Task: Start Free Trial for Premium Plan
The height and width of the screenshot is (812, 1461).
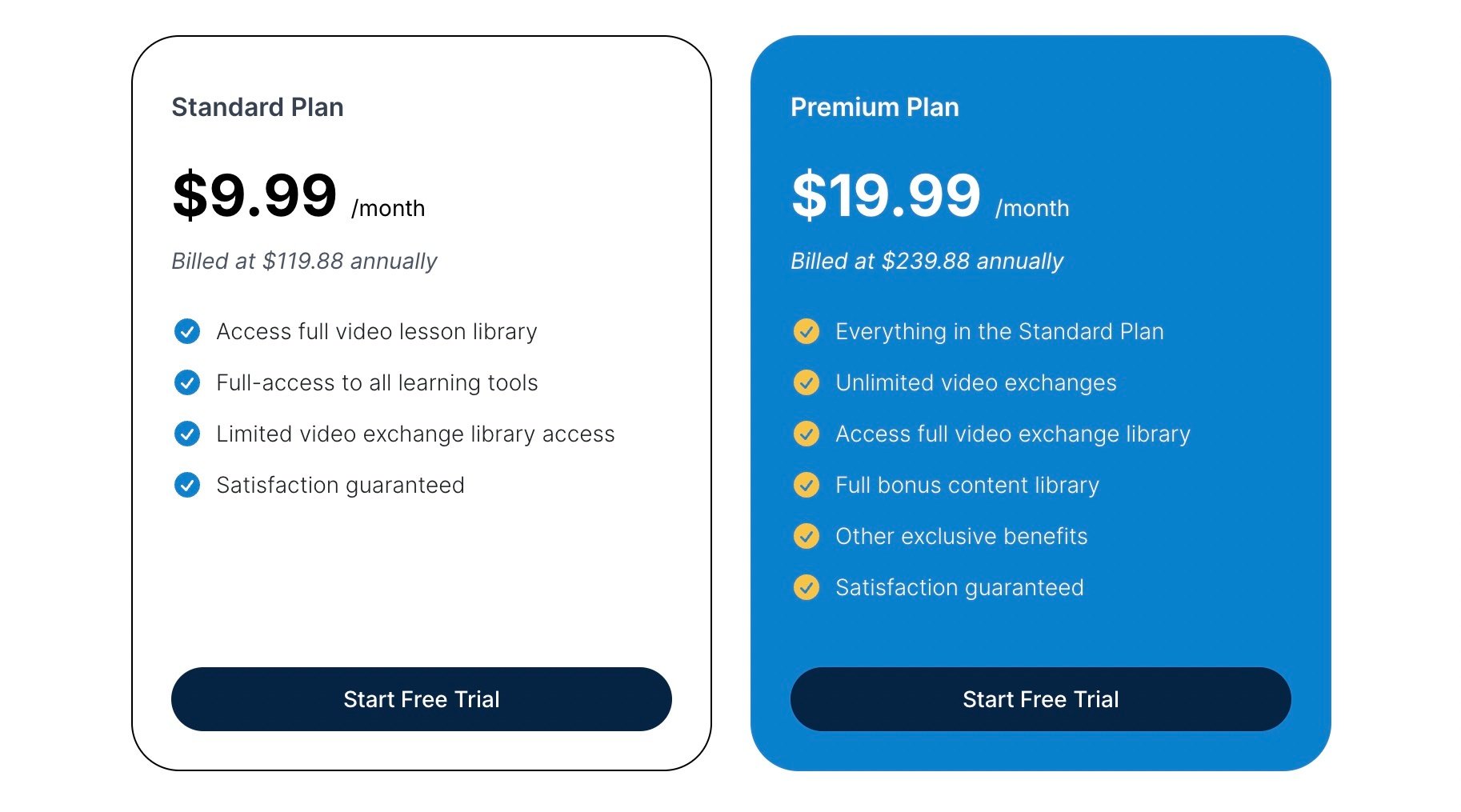Action: tap(1041, 699)
